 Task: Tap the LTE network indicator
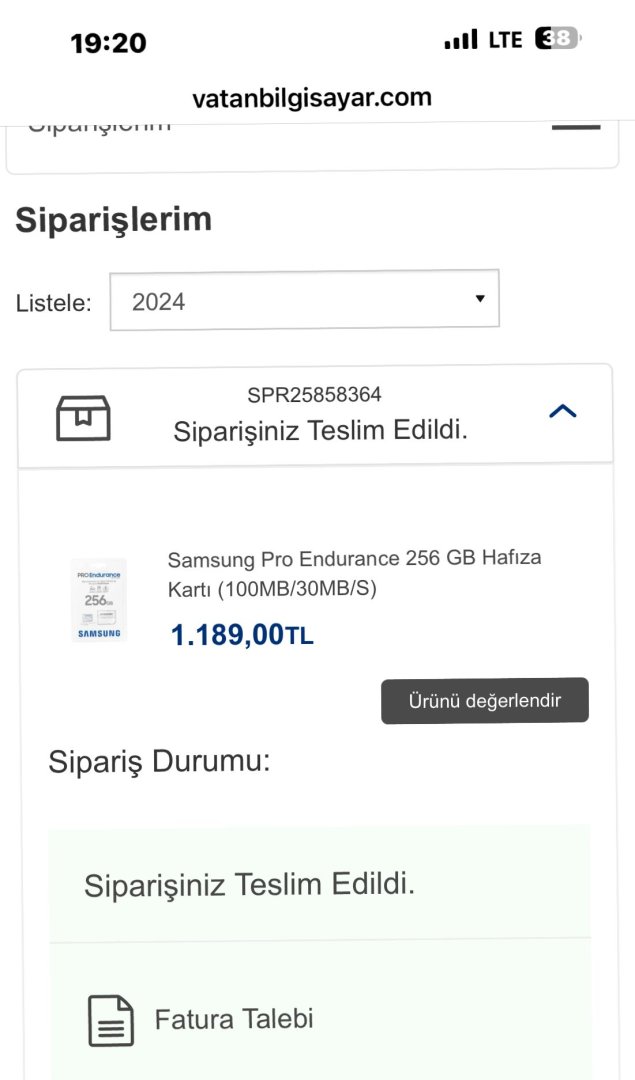coord(506,40)
